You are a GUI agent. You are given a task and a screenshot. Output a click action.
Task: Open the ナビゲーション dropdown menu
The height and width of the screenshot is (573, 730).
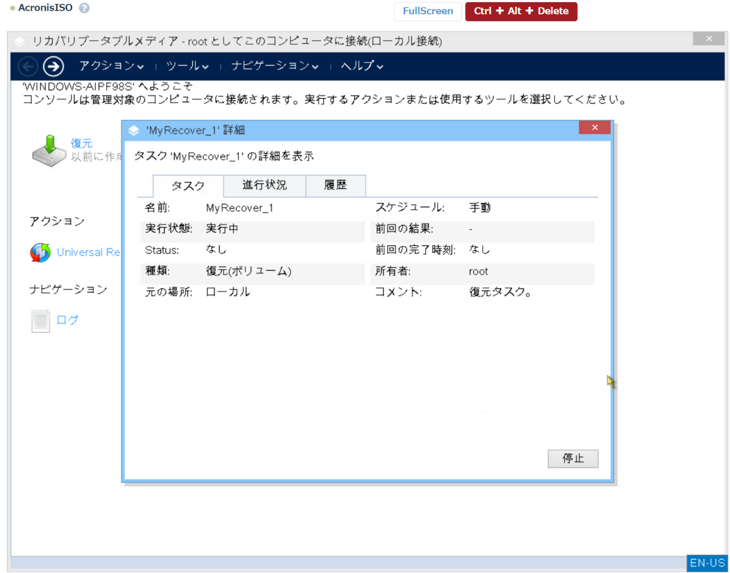pyautogui.click(x=274, y=66)
